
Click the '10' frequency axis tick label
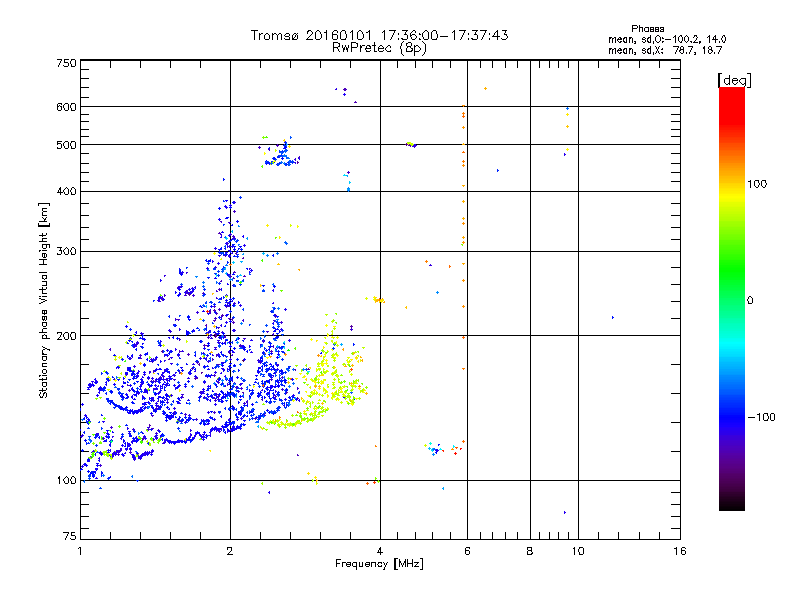click(x=578, y=551)
